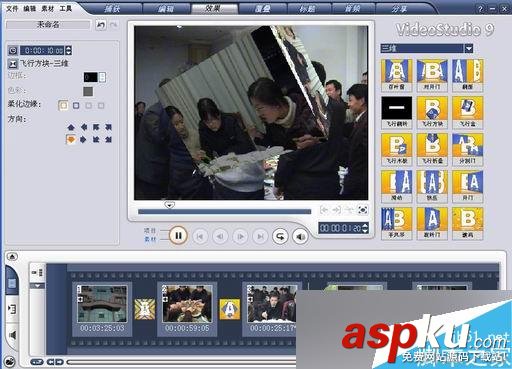Switch to the 编辑 Edit step tab

pyautogui.click(x=166, y=8)
